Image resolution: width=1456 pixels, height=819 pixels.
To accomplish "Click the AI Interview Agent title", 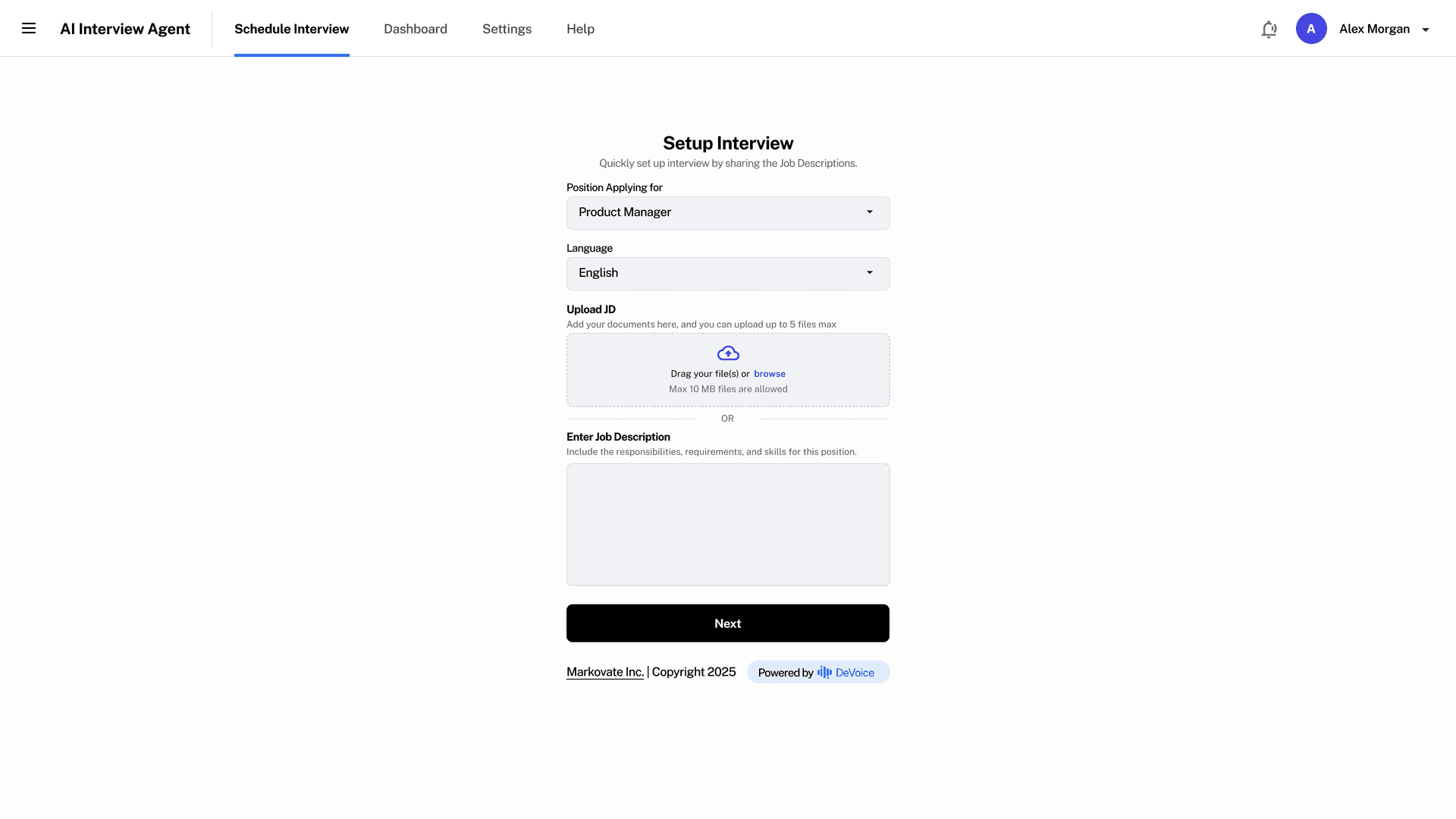I will coord(125,29).
